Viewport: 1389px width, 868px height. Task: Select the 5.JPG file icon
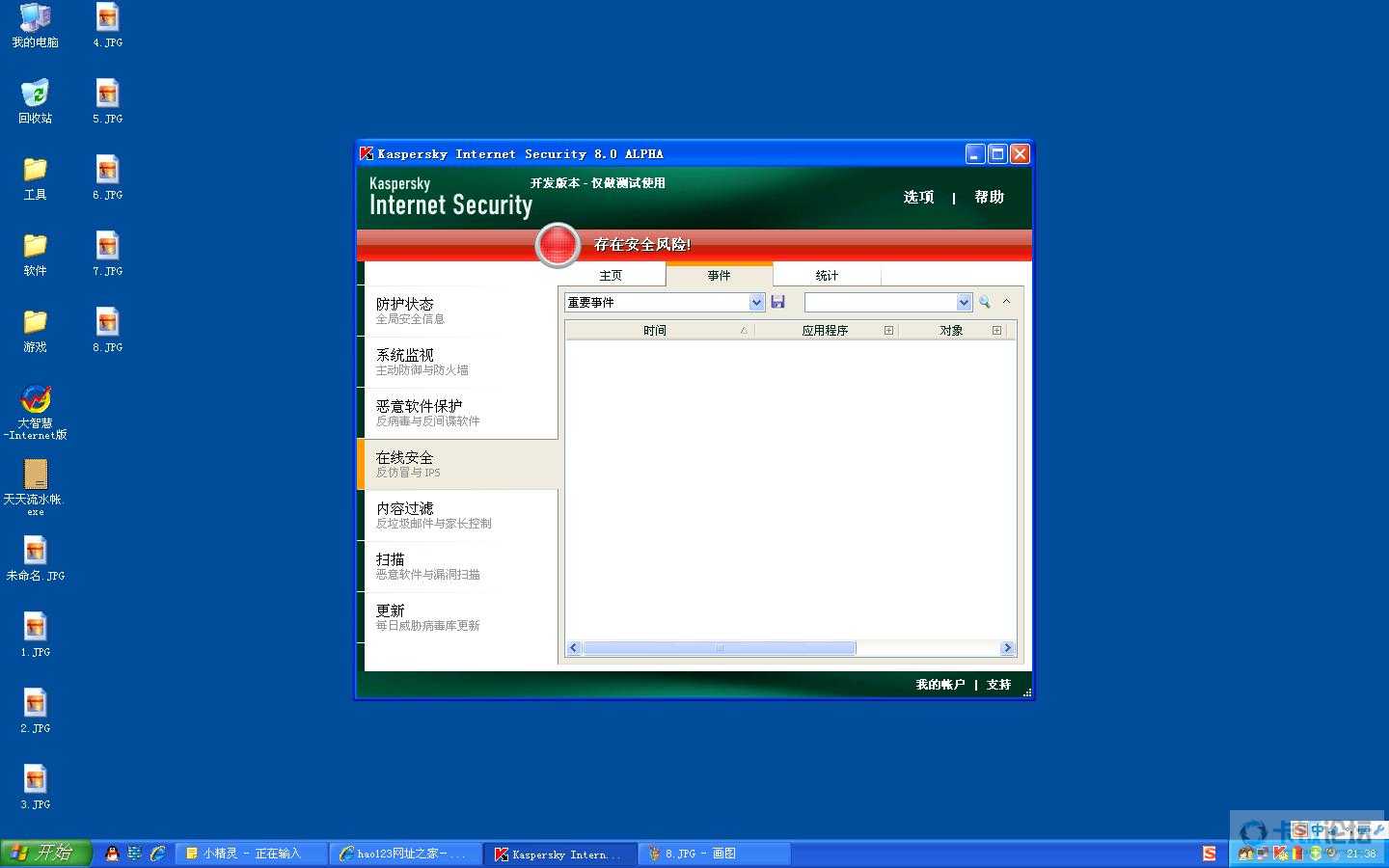pyautogui.click(x=108, y=101)
